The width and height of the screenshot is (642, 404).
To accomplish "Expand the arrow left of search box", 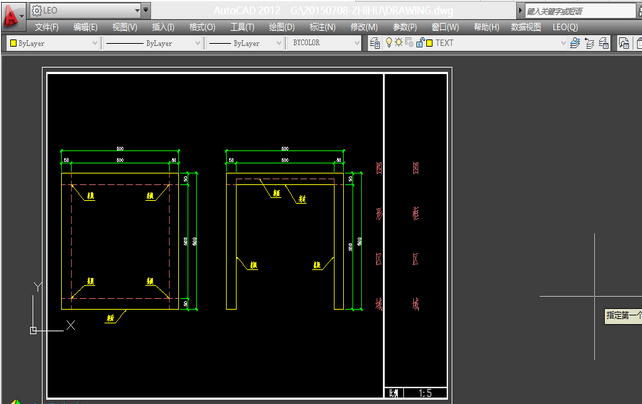I will [x=520, y=11].
